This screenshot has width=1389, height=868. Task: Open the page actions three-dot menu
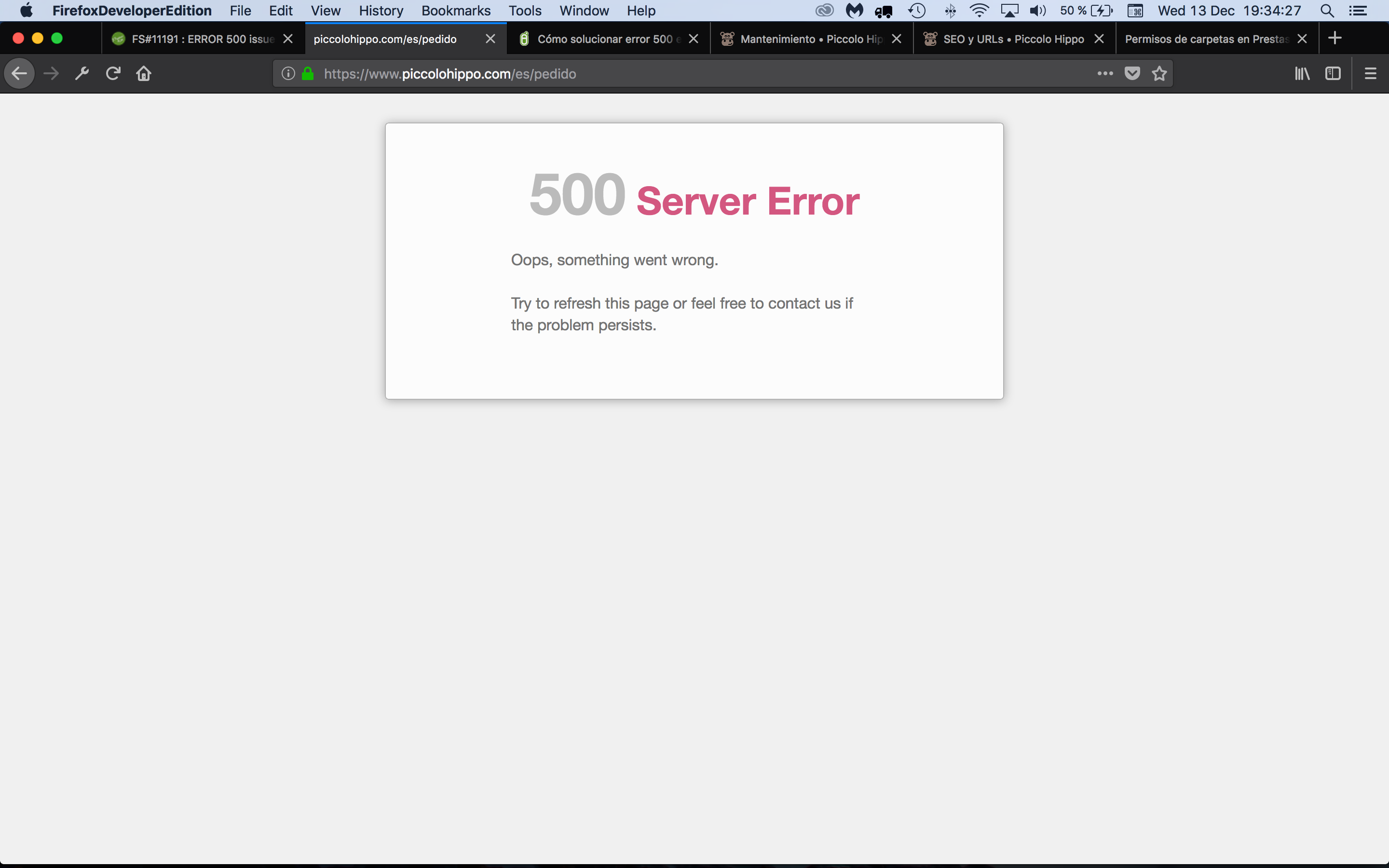(x=1105, y=73)
